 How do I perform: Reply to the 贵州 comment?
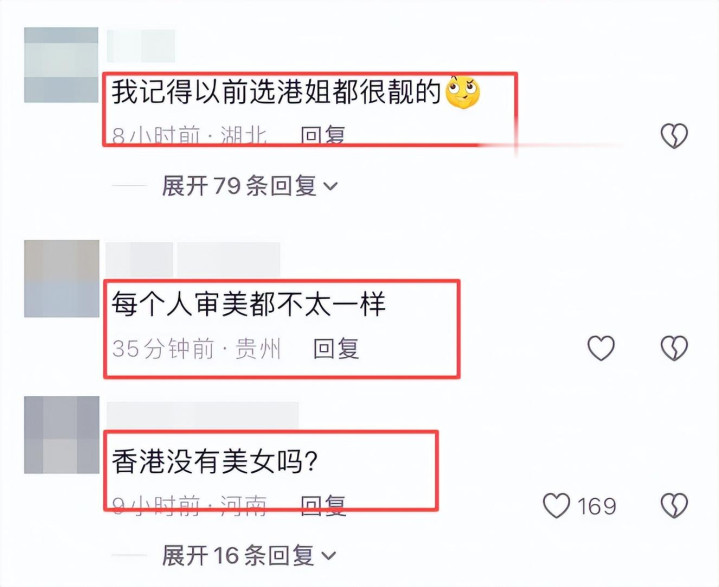point(336,349)
